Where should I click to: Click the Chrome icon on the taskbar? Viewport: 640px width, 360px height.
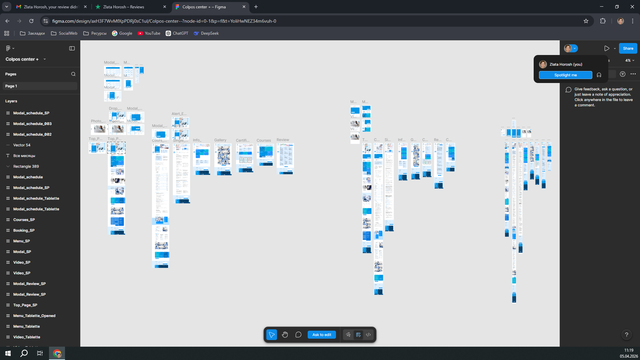coord(57,353)
